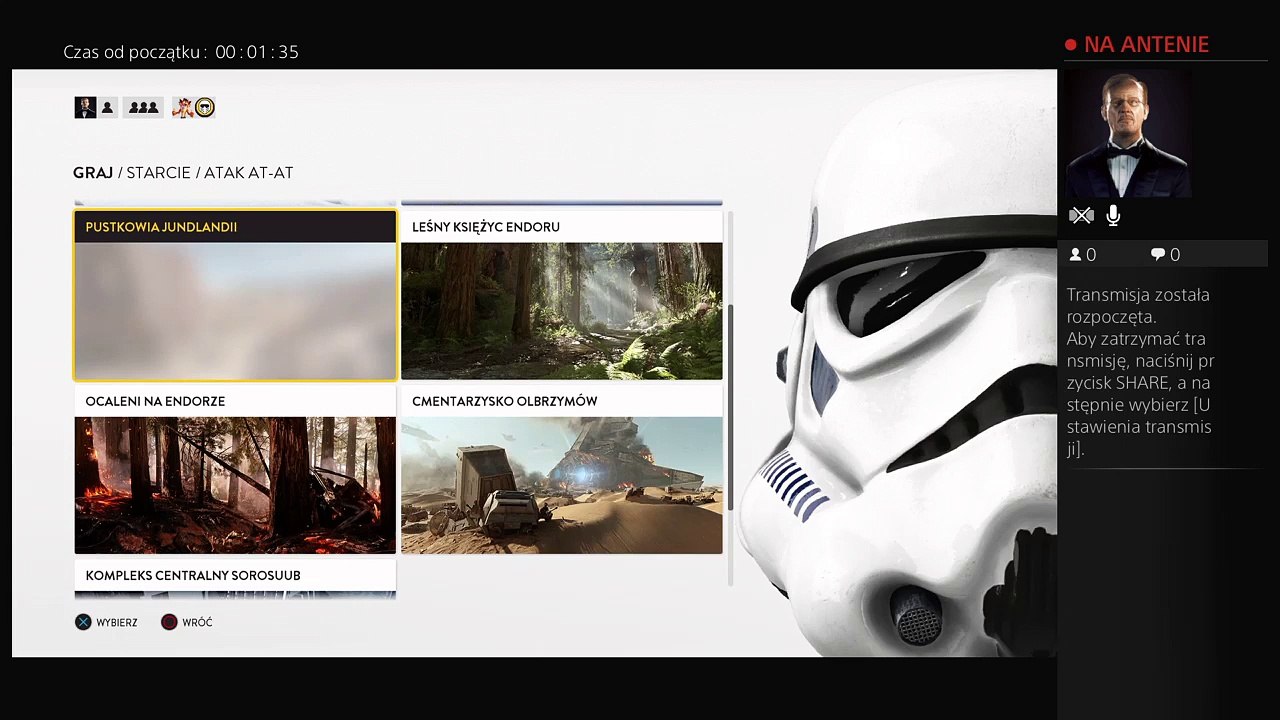
Task: Open the Kompleks Centralny Sorosuub map
Action: tap(235, 579)
